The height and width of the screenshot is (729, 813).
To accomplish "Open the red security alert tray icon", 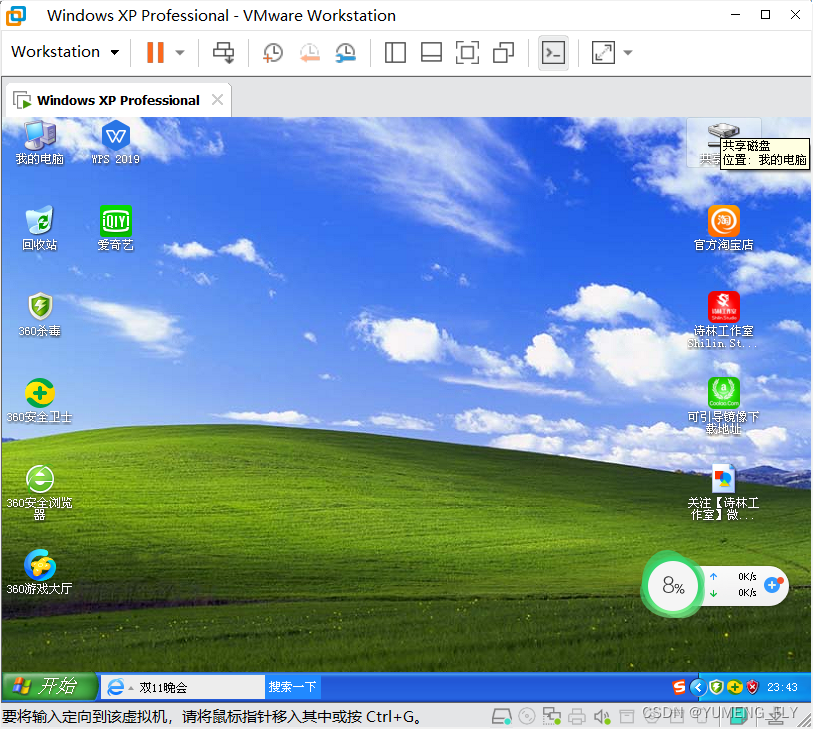I will tap(752, 688).
